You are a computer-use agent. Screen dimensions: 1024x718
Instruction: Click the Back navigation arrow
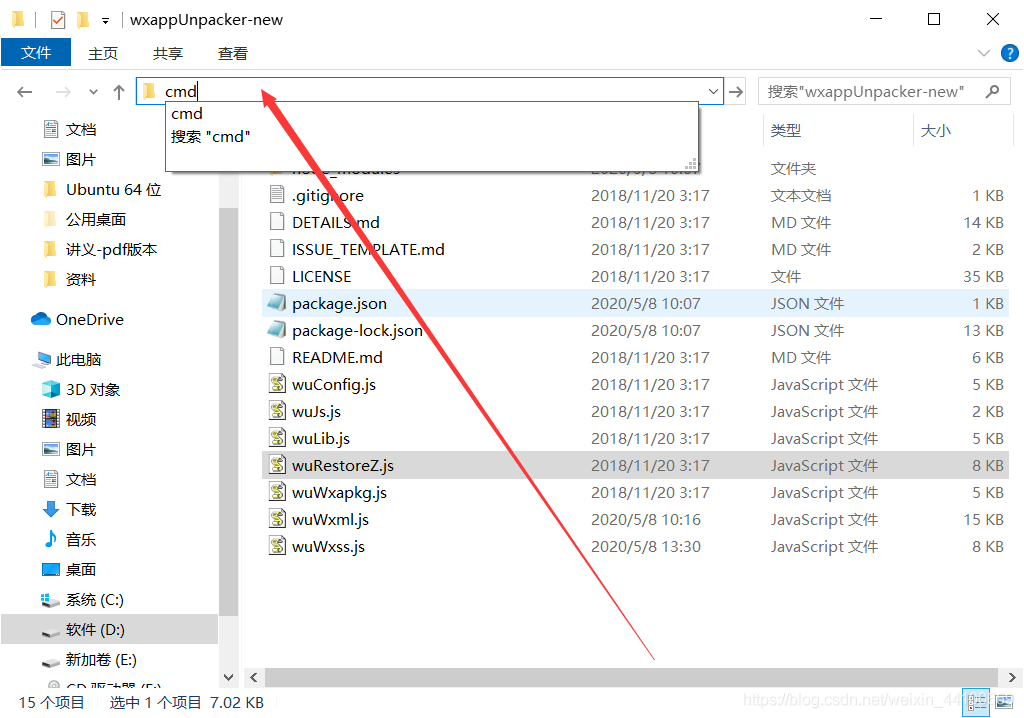(x=25, y=91)
